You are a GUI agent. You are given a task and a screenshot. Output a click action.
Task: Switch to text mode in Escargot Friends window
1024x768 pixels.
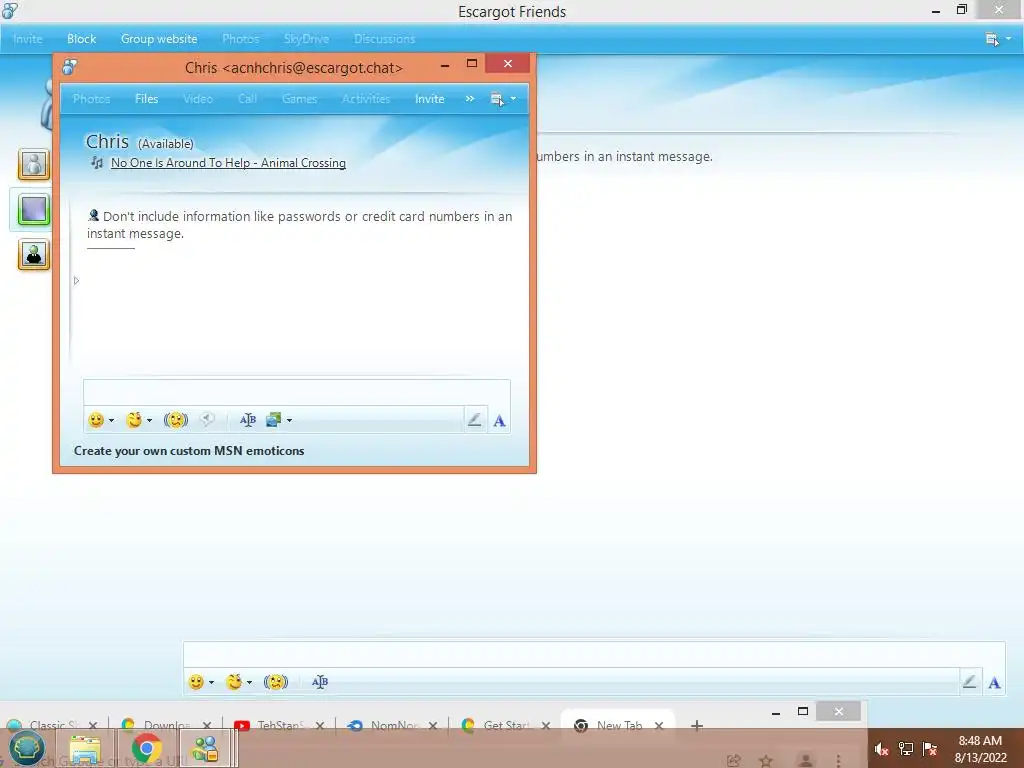pyautogui.click(x=994, y=683)
